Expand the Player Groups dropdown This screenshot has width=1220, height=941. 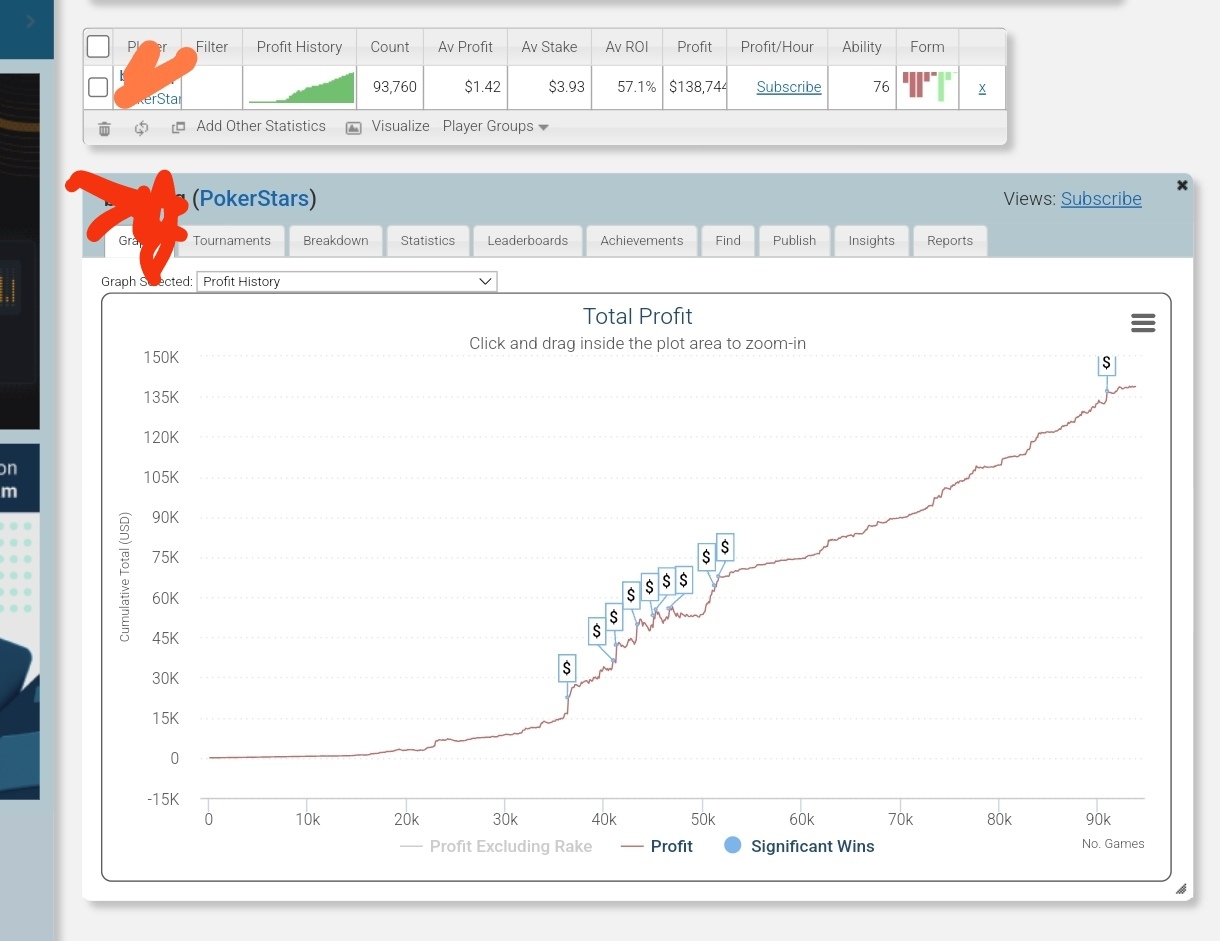point(496,127)
